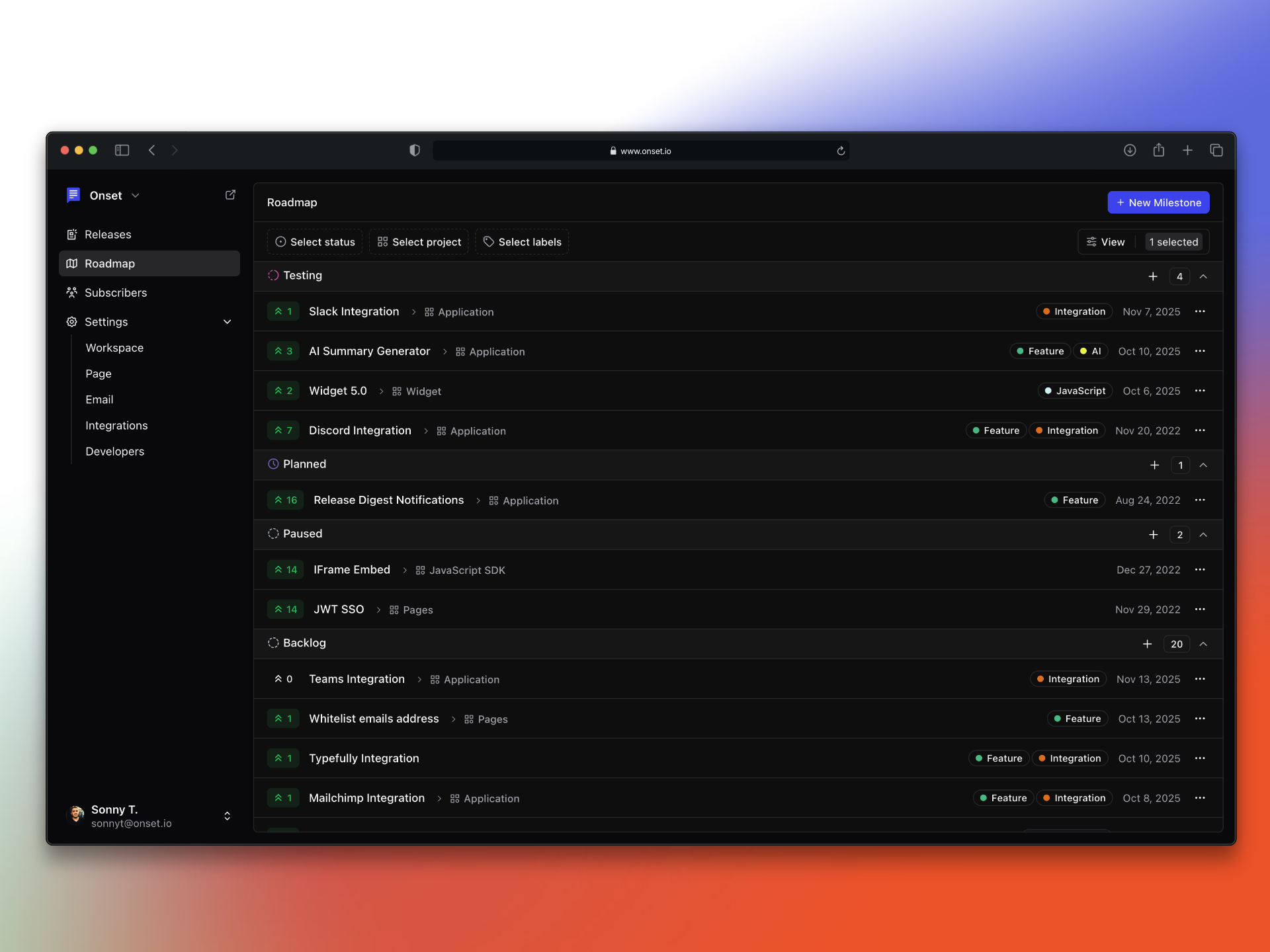Image resolution: width=1270 pixels, height=952 pixels.
Task: Click the Select labels filter
Action: point(522,241)
